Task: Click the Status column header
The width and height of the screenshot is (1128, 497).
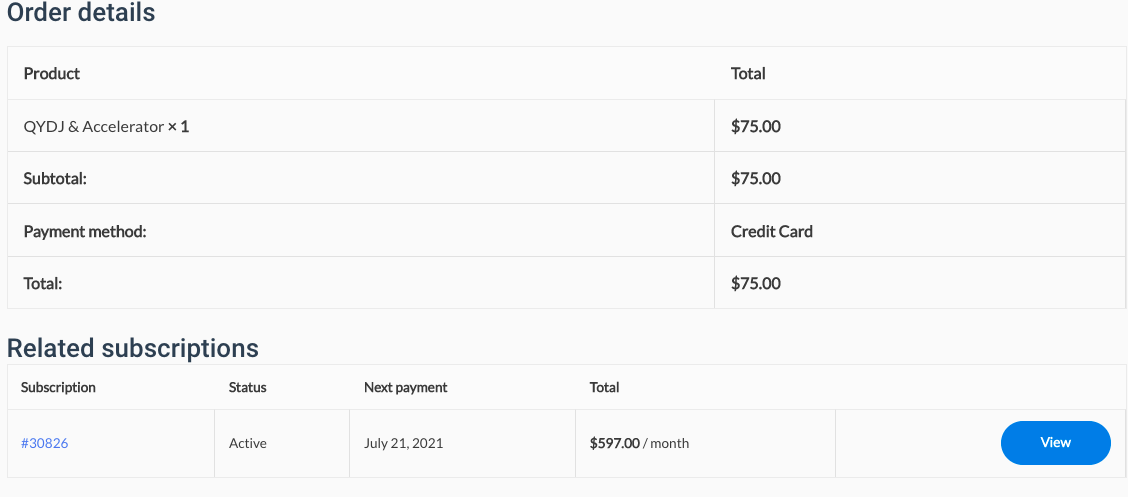Action: coord(247,387)
